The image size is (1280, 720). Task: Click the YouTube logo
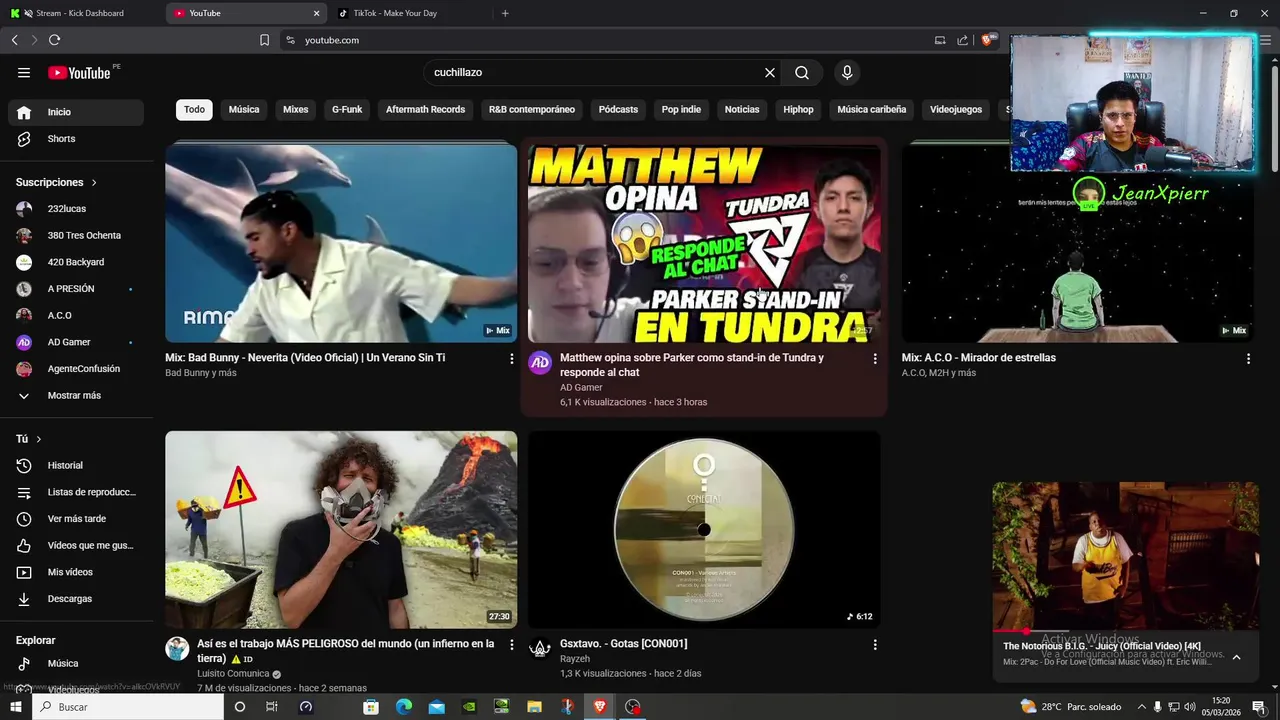point(79,72)
